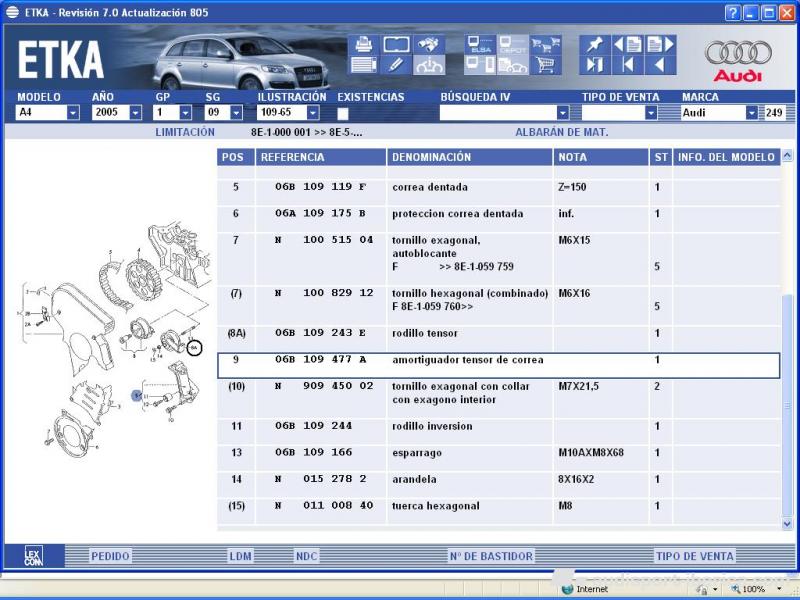Select the 'amortiguador tensor de correa' row
This screenshot has width=800, height=600.
tap(499, 365)
